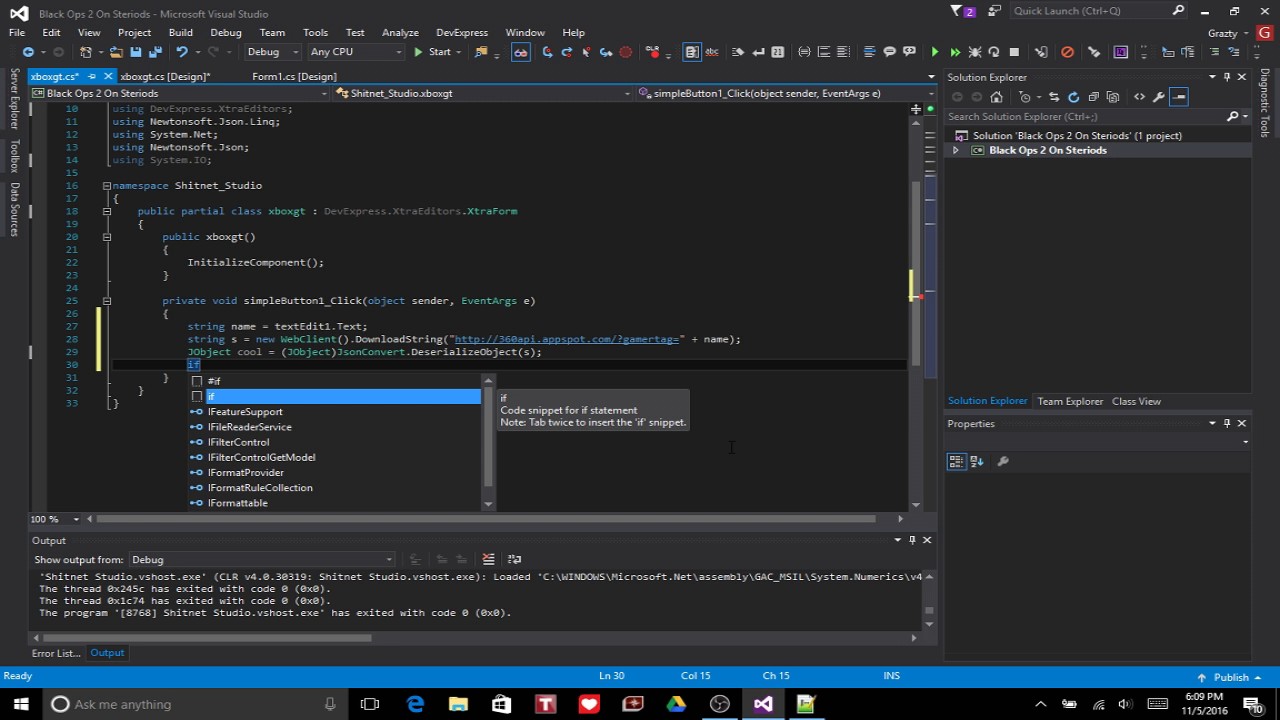Switch to the Team Explorer tab

(x=1070, y=401)
